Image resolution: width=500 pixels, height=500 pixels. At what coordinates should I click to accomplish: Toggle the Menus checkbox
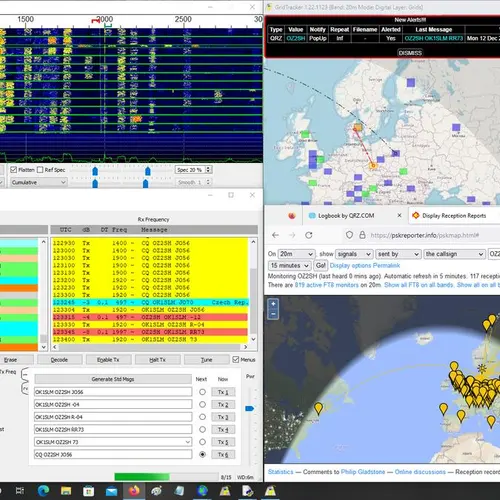click(x=236, y=359)
